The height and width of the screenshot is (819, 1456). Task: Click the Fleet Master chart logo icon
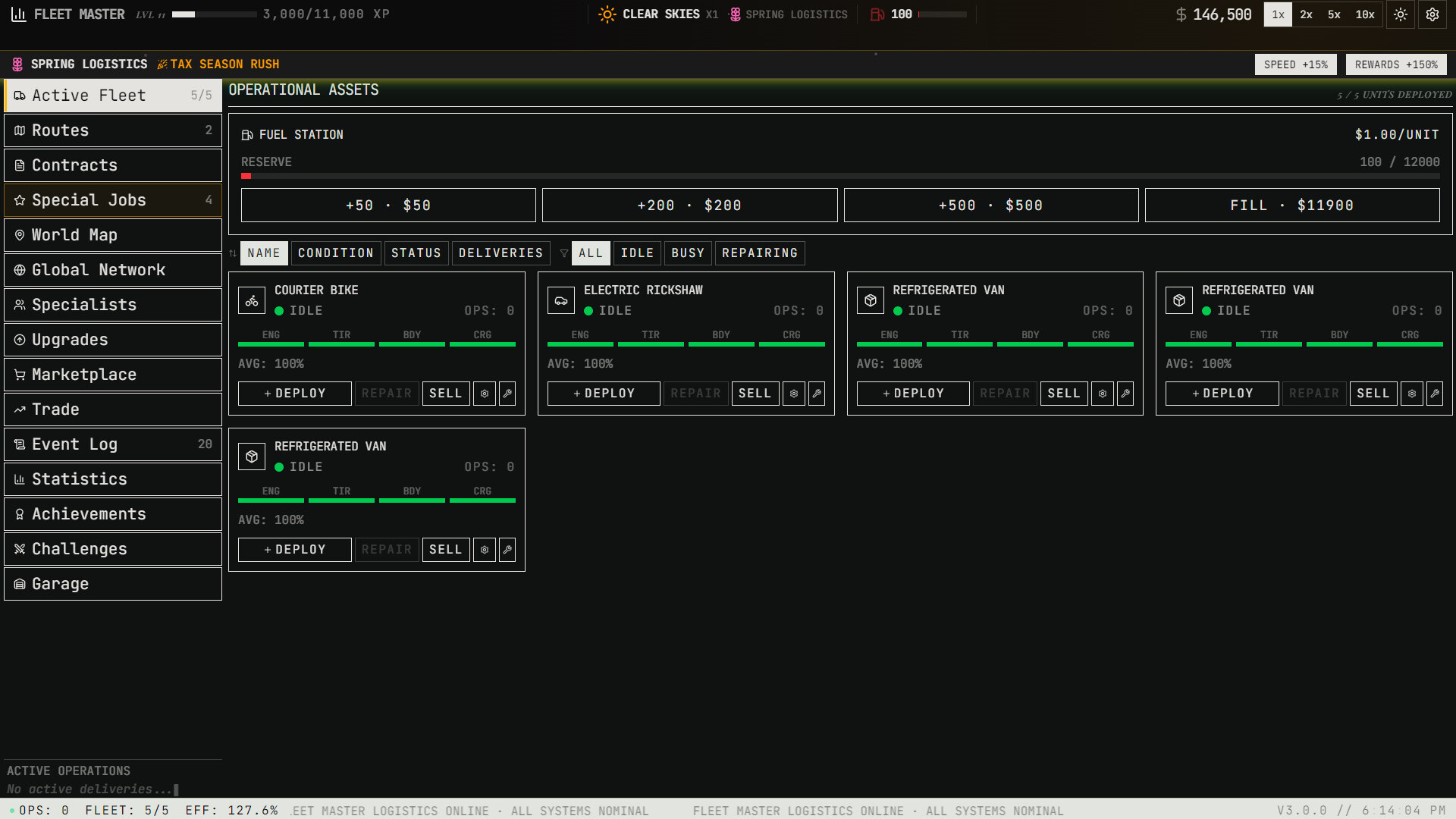click(19, 14)
